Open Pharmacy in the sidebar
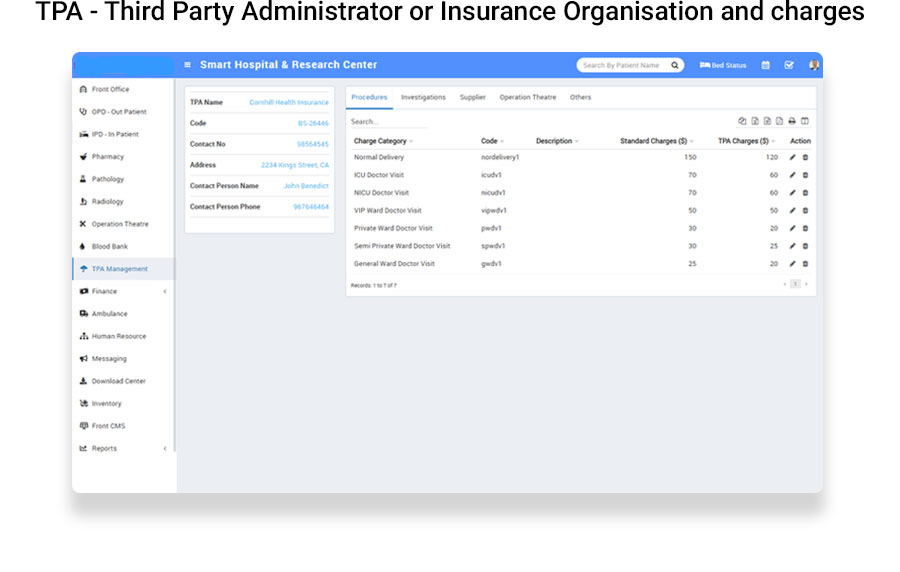The height and width of the screenshot is (572, 900). (107, 156)
